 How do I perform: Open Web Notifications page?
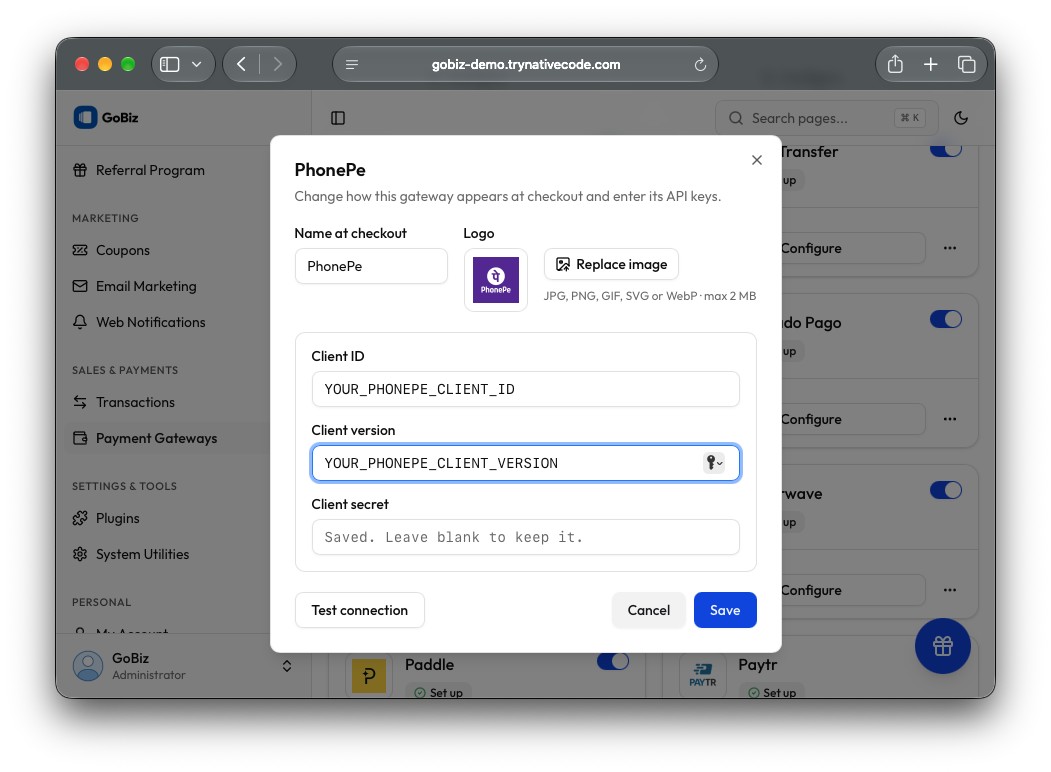click(151, 322)
